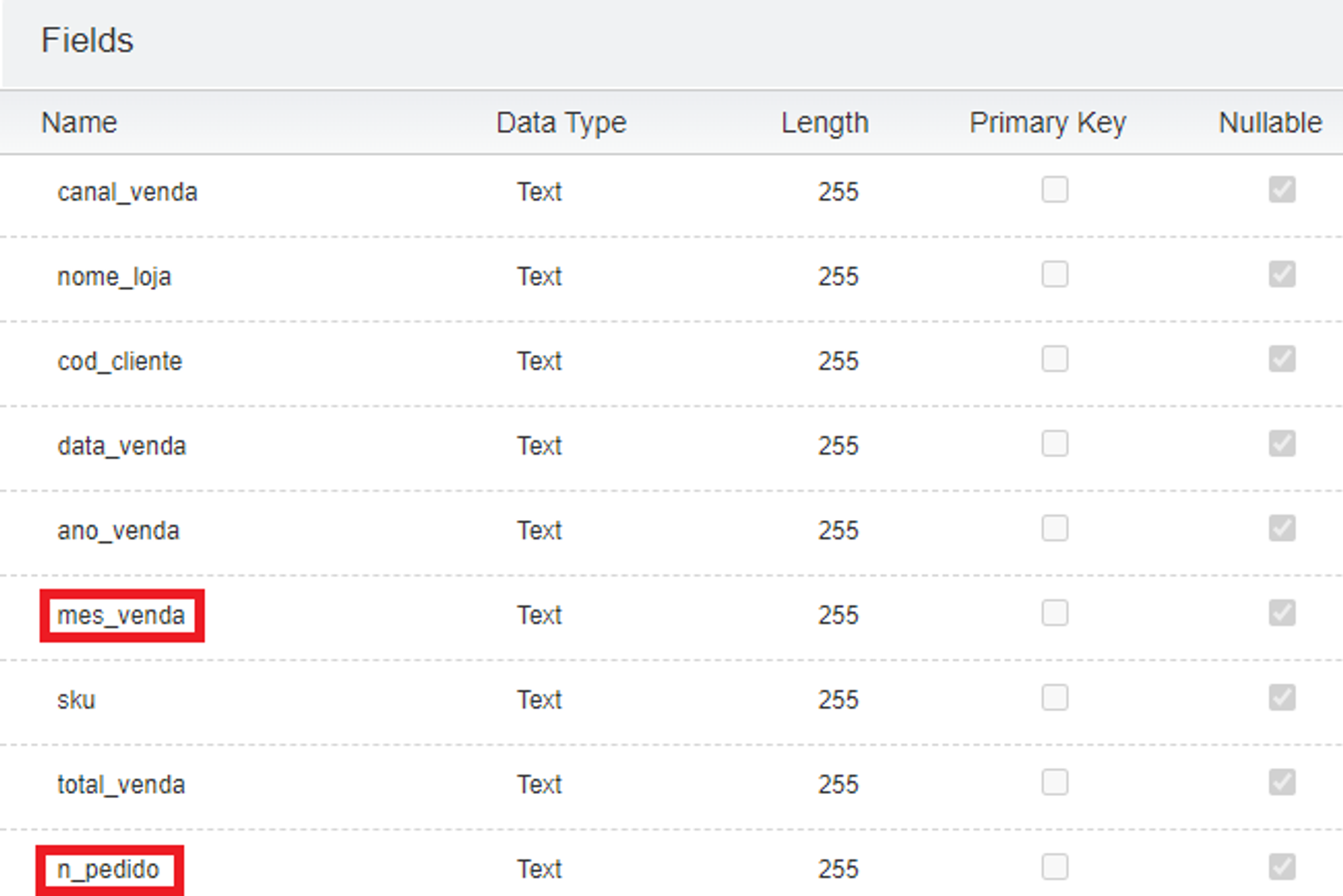Uncheck Nullable for ano_venda field
1343x896 pixels.
pyautogui.click(x=1281, y=528)
